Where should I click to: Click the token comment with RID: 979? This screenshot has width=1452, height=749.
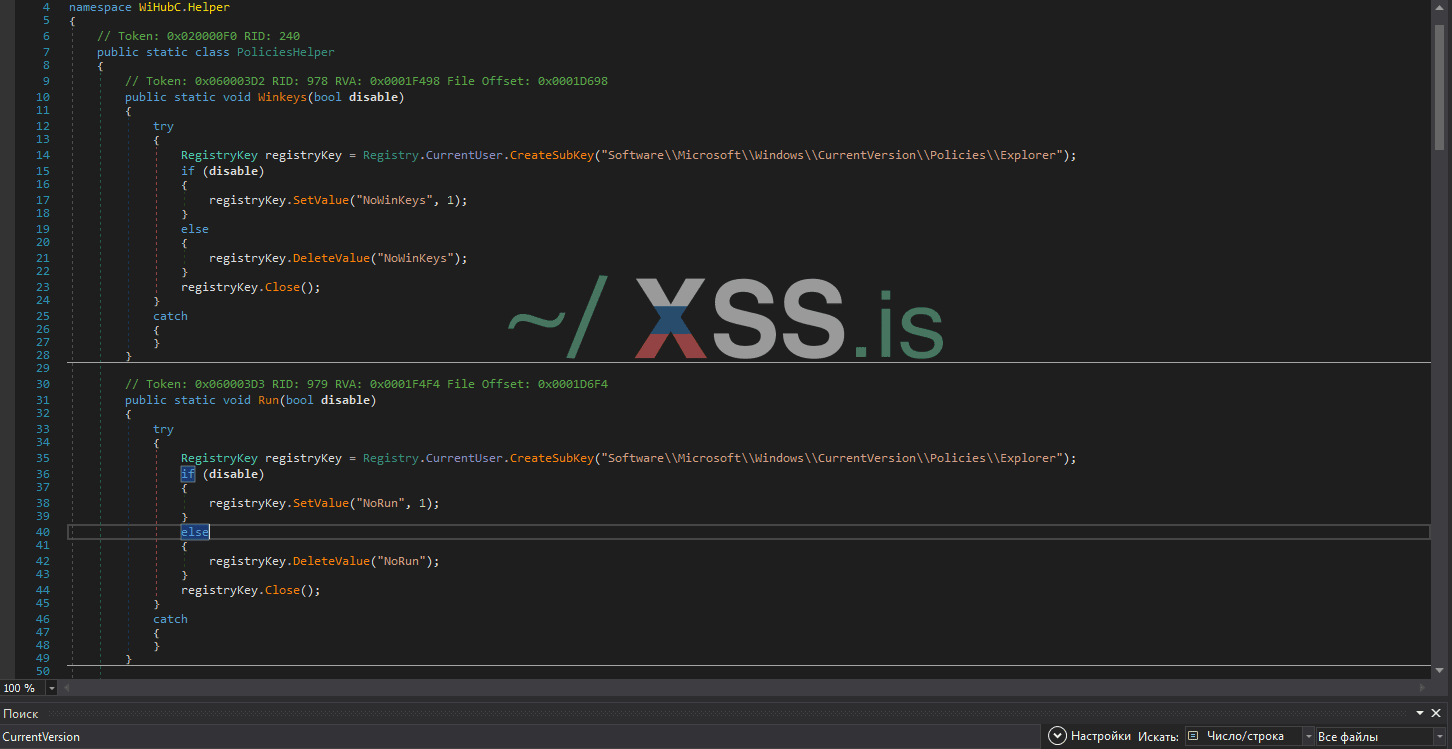366,384
